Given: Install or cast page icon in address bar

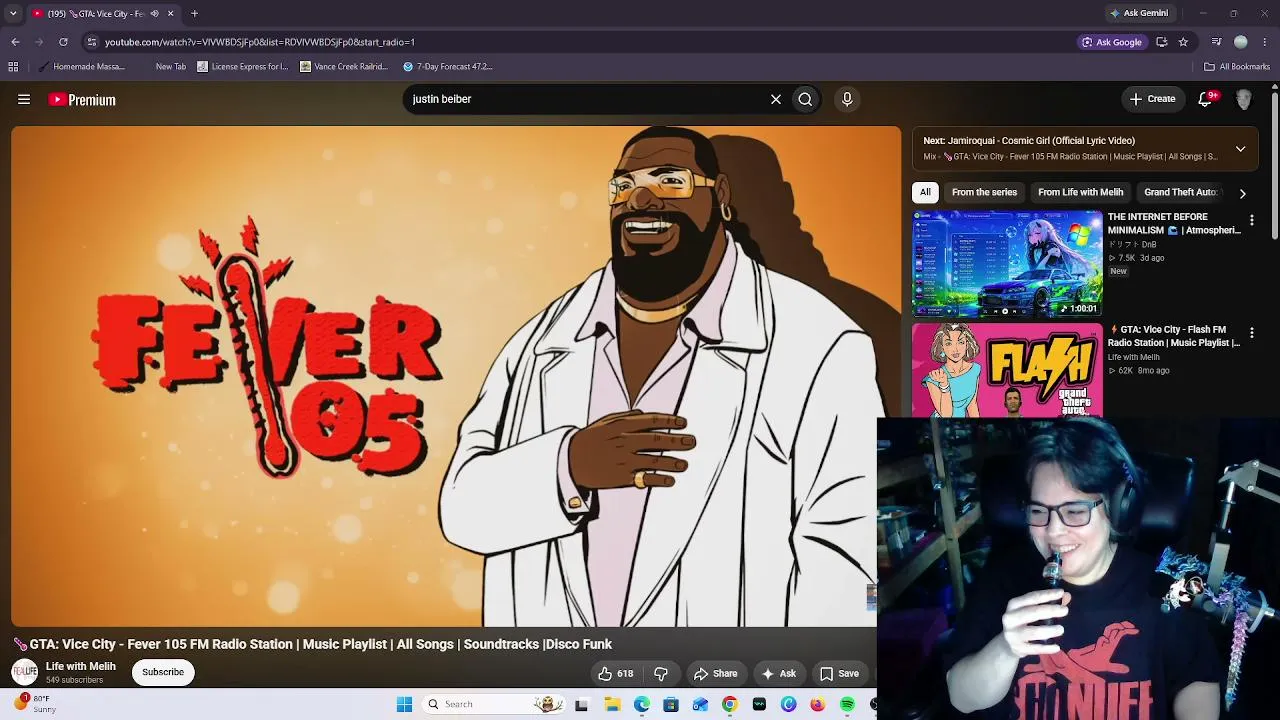Looking at the screenshot, I should tap(1162, 42).
